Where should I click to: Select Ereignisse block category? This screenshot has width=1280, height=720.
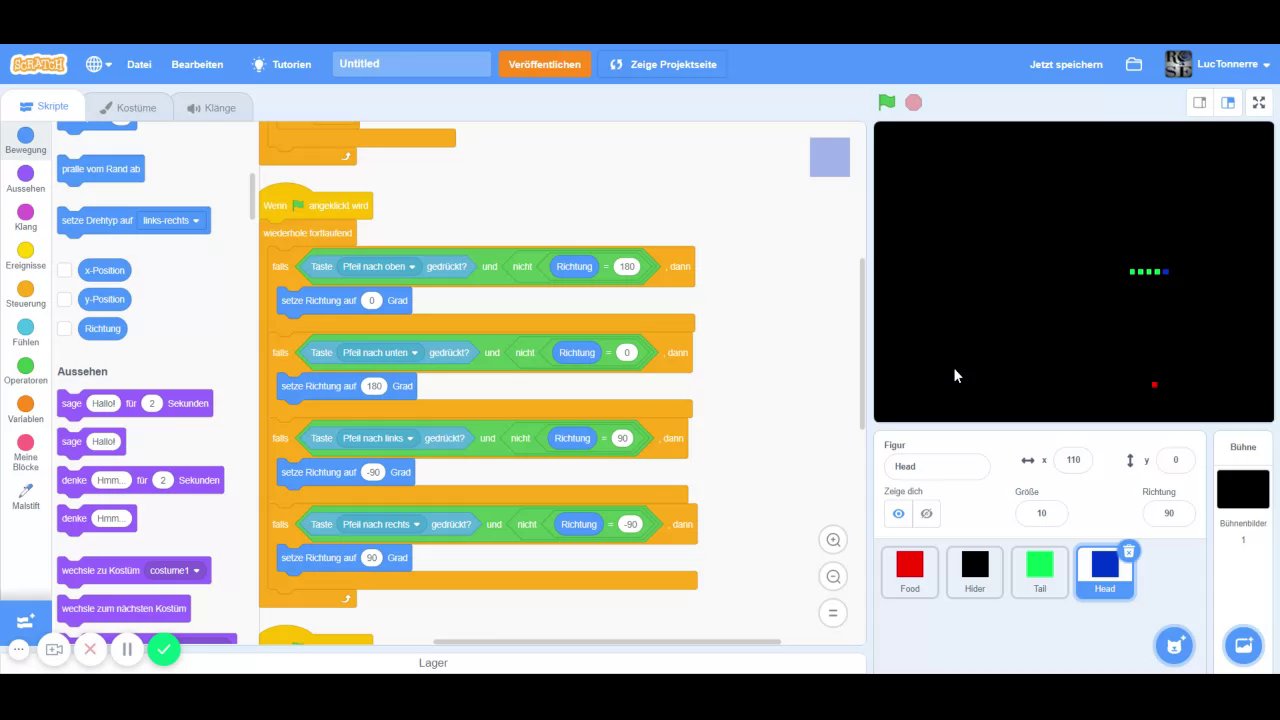coord(26,256)
